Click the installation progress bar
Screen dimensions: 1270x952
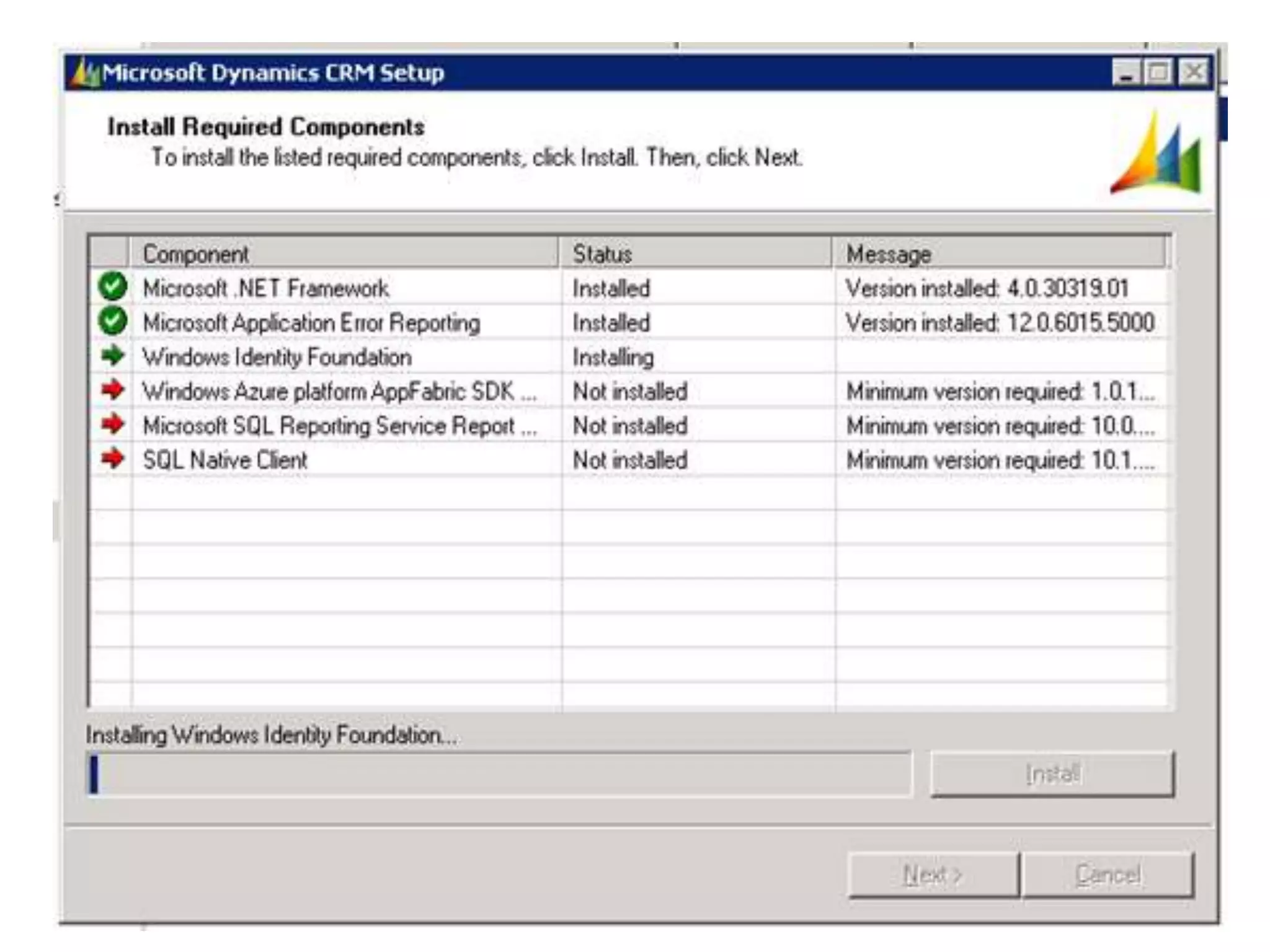499,773
